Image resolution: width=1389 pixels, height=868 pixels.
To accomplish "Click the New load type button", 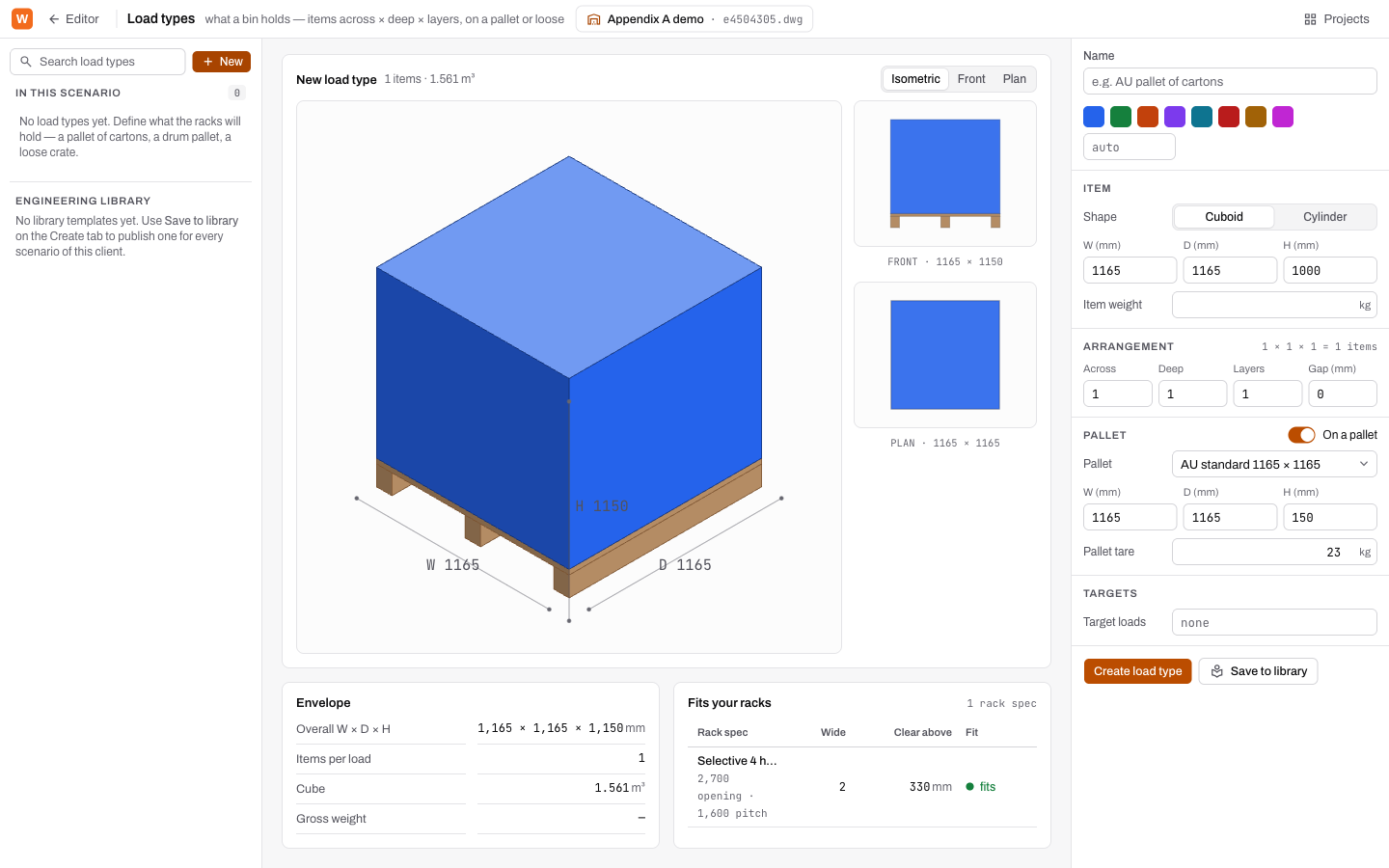I will pyautogui.click(x=222, y=62).
